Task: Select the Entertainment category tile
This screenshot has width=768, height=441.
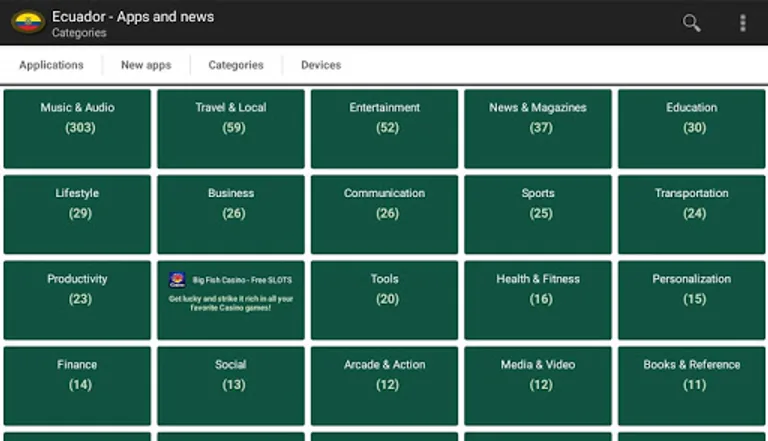Action: (x=385, y=128)
